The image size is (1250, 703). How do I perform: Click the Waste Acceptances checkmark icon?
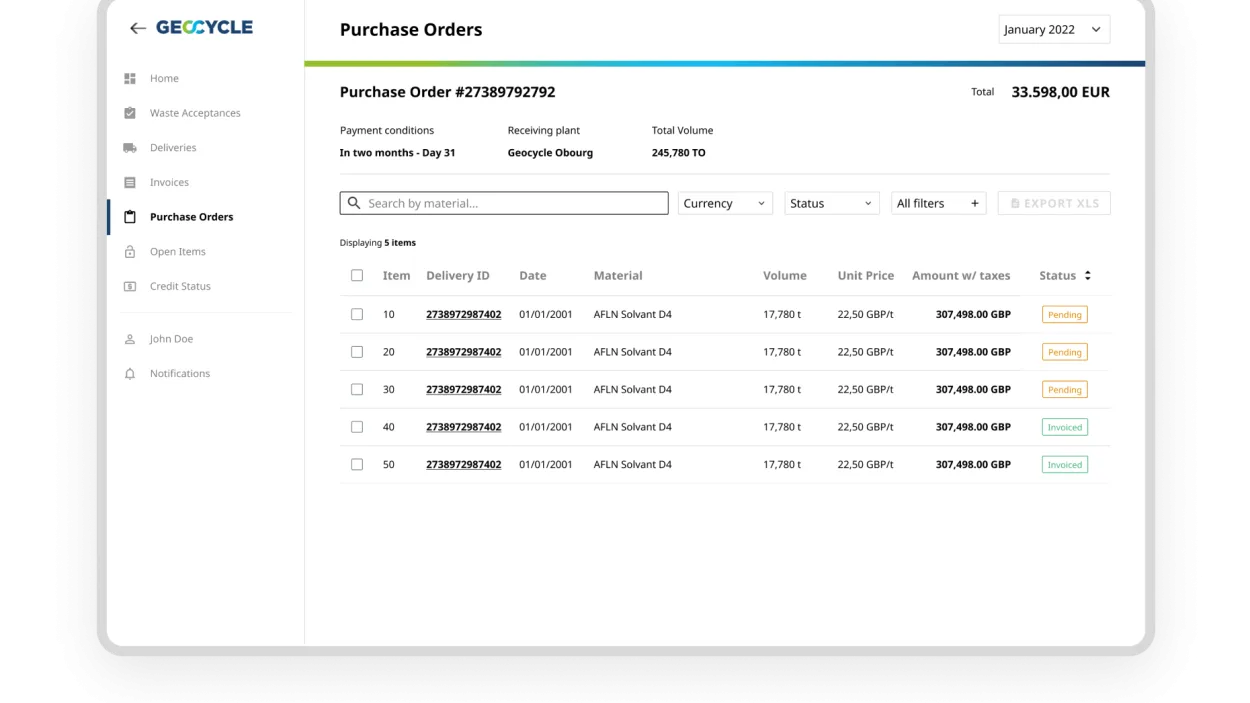coord(130,113)
